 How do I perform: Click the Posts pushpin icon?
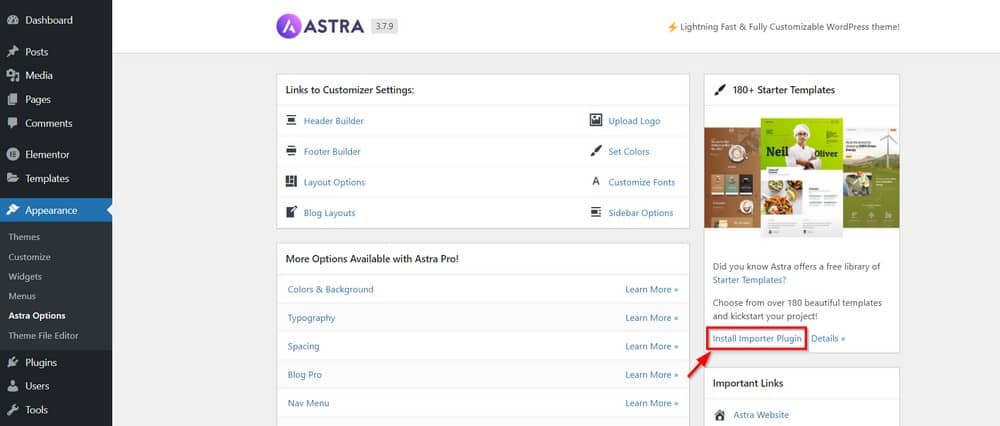pos(12,52)
